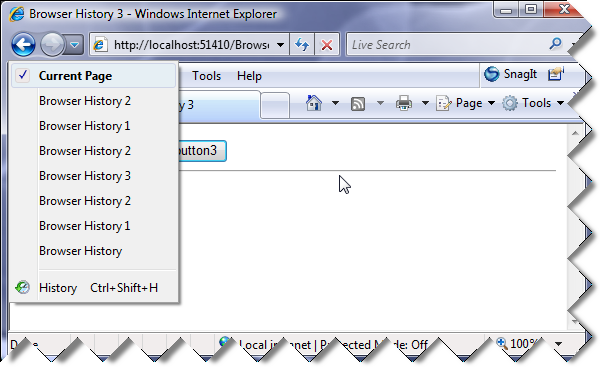The width and height of the screenshot is (600, 367).
Task: Open the History item with Ctrl+Shift+H
Action: [x=94, y=288]
